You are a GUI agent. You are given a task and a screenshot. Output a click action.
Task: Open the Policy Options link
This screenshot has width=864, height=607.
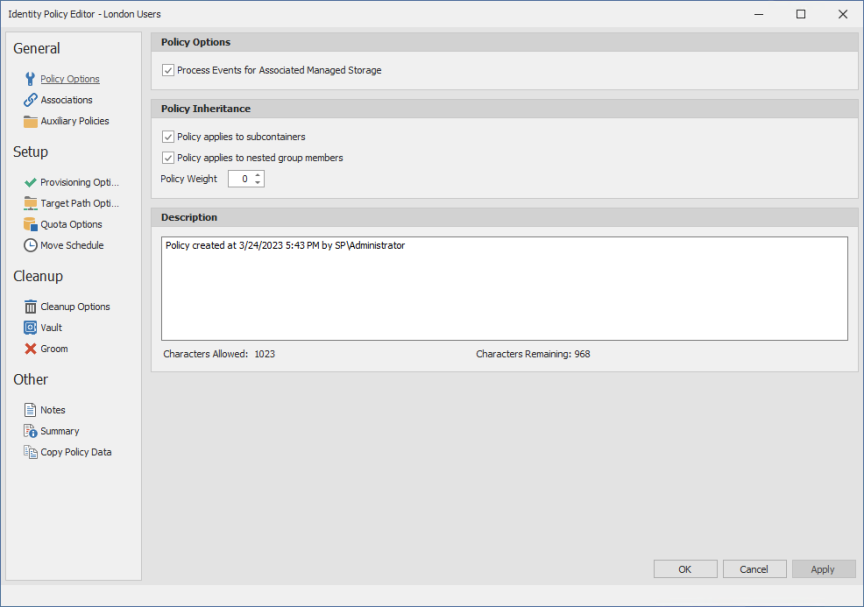click(70, 79)
